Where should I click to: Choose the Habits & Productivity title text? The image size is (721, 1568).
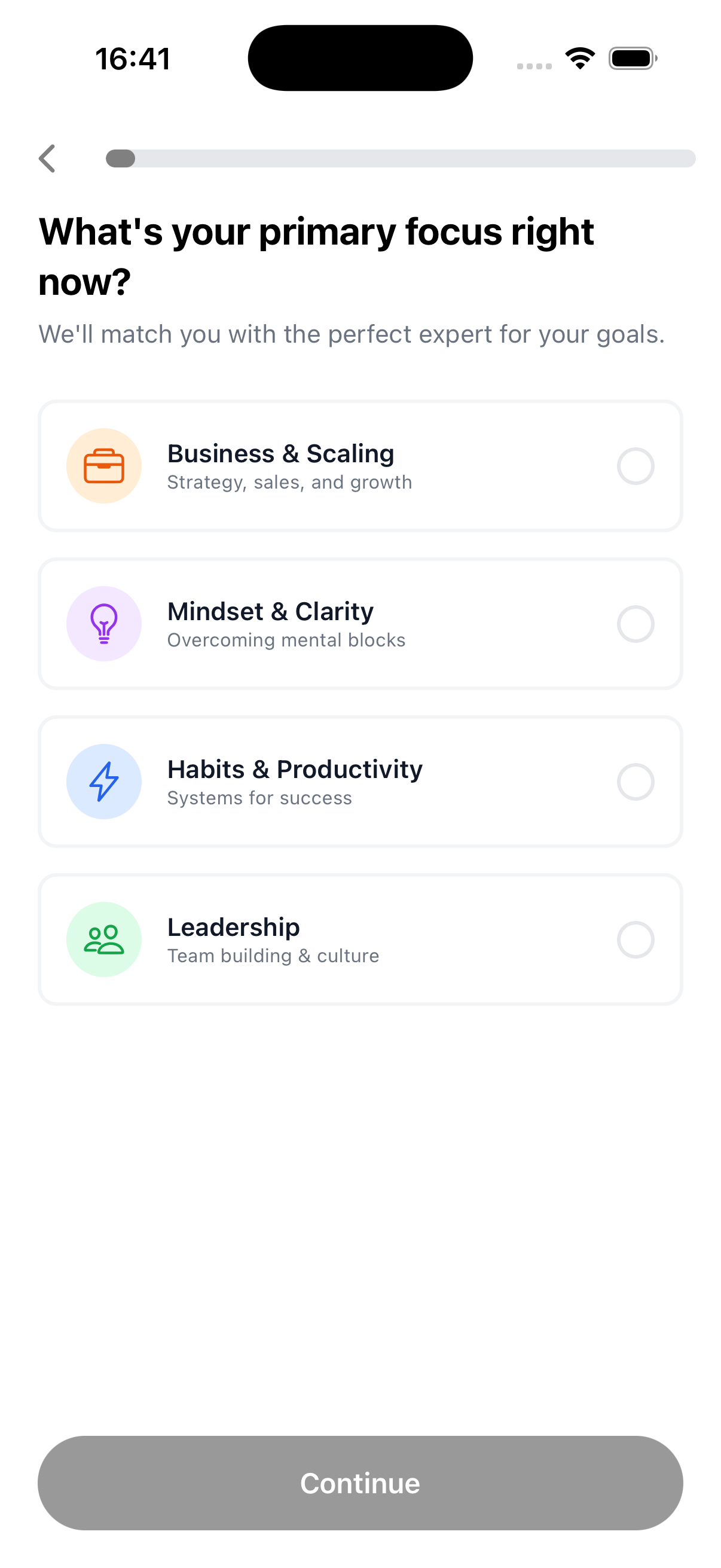[x=295, y=770]
